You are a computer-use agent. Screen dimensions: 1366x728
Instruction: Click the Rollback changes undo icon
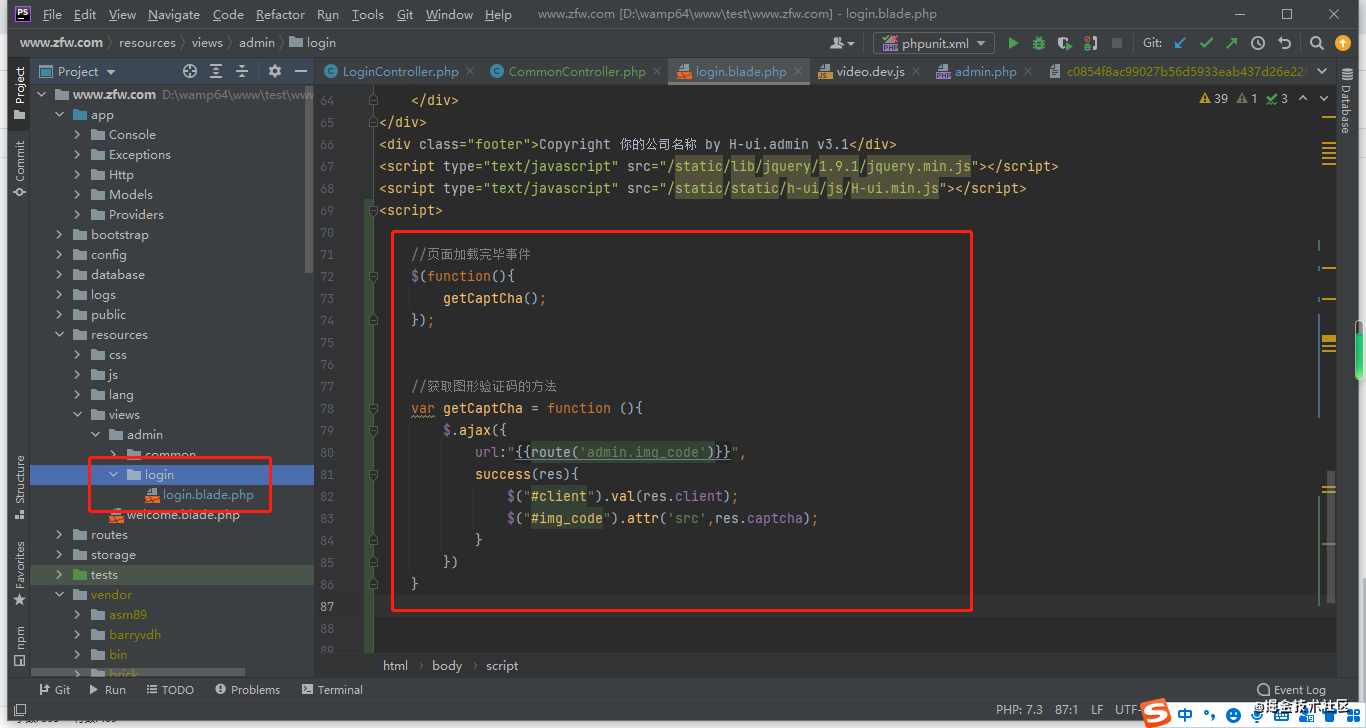[1283, 42]
